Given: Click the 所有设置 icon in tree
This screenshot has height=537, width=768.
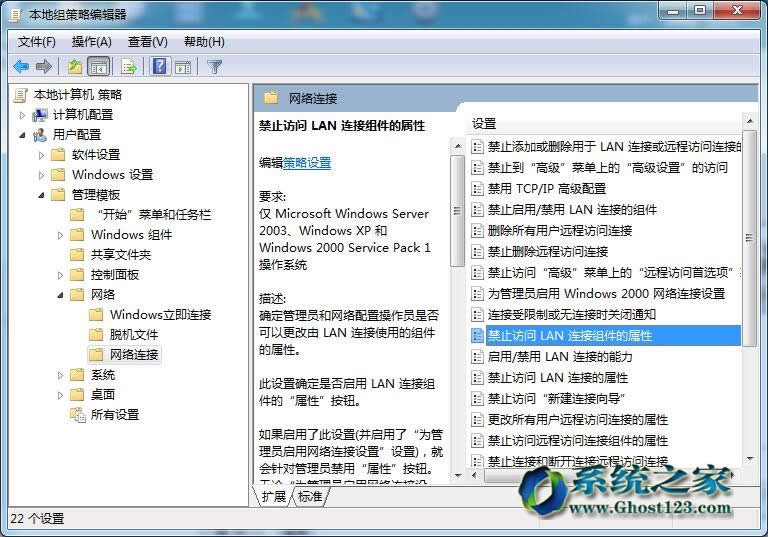Looking at the screenshot, I should tap(77, 415).
